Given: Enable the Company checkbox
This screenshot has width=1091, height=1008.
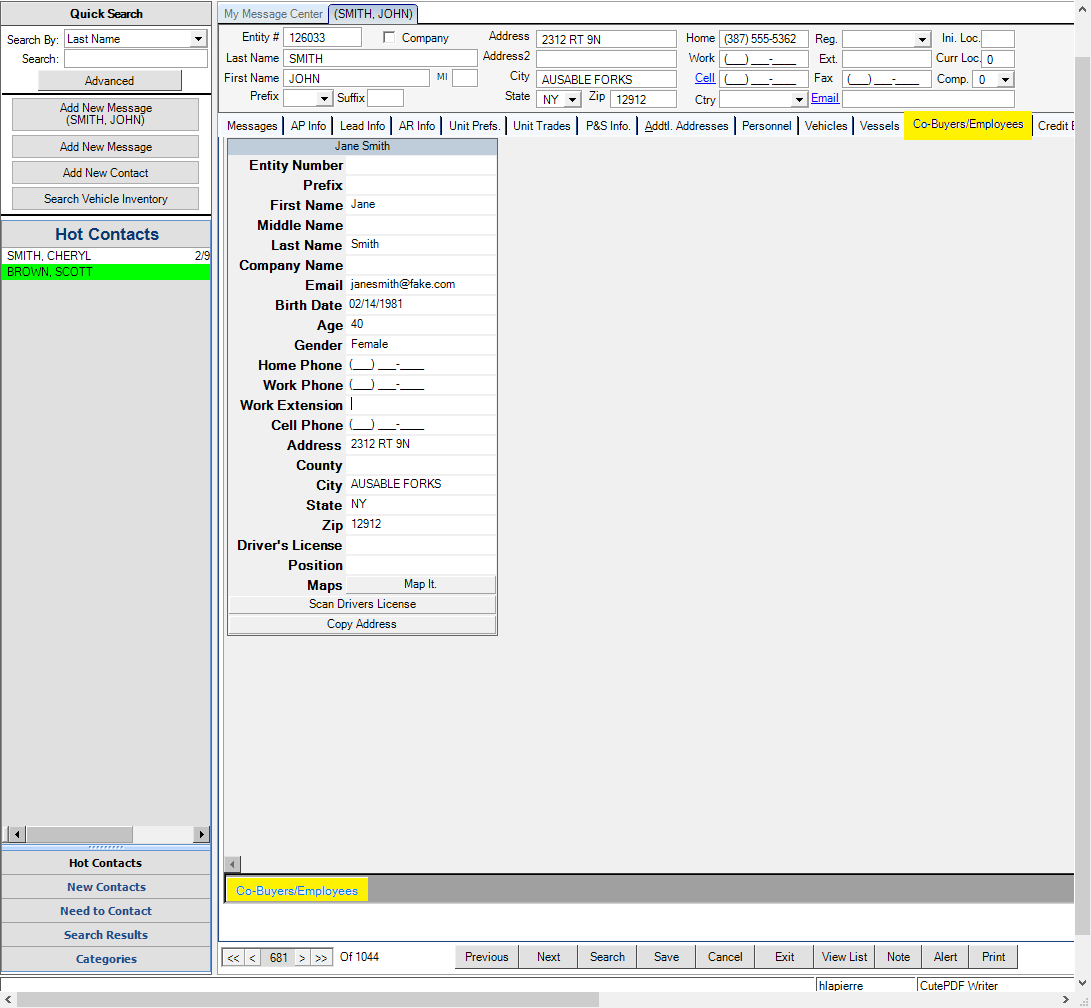Looking at the screenshot, I should 390,38.
